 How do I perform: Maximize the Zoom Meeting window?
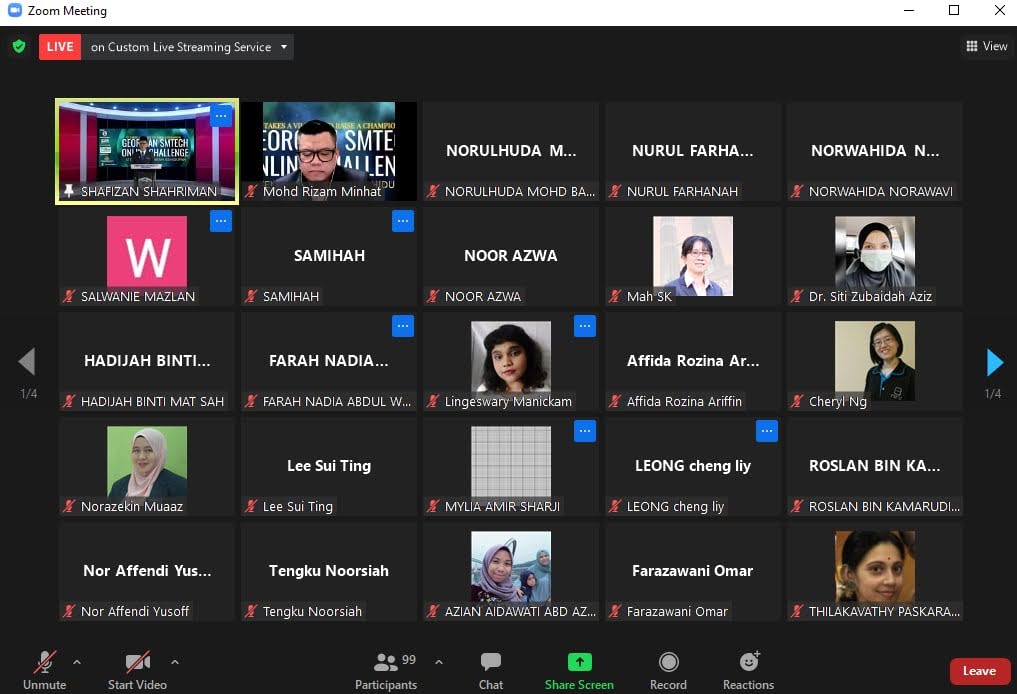click(x=953, y=10)
